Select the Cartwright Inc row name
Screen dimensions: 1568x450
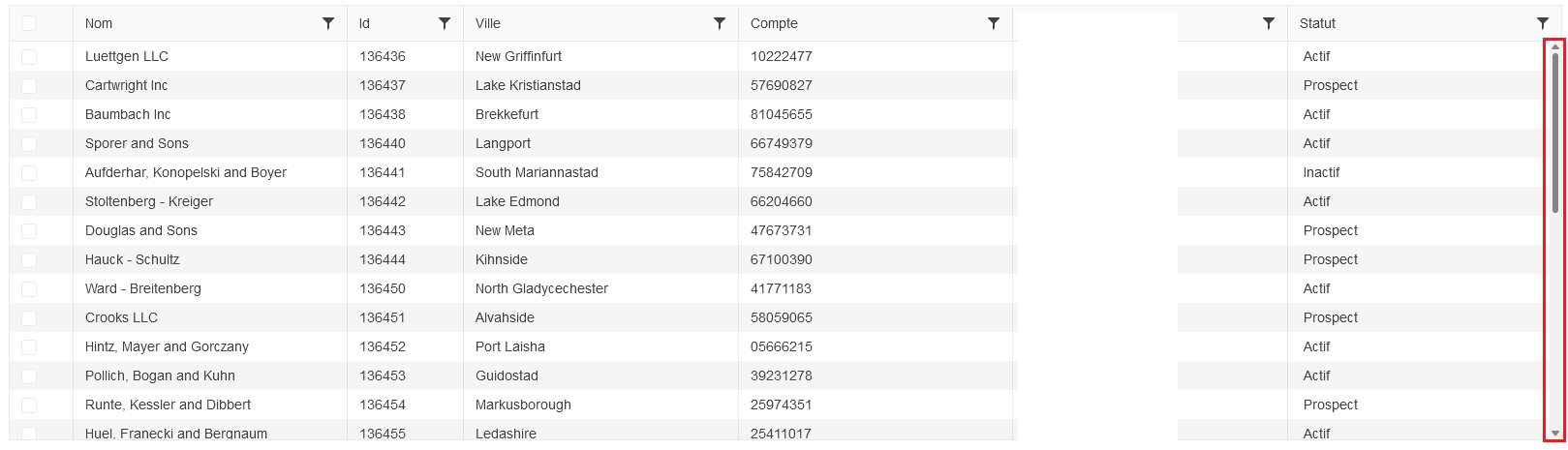click(126, 85)
